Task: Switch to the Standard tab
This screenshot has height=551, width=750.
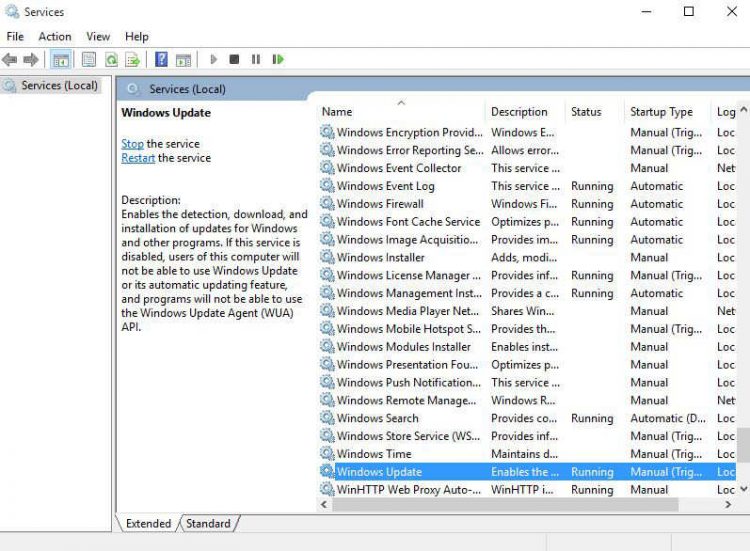Action: click(208, 524)
